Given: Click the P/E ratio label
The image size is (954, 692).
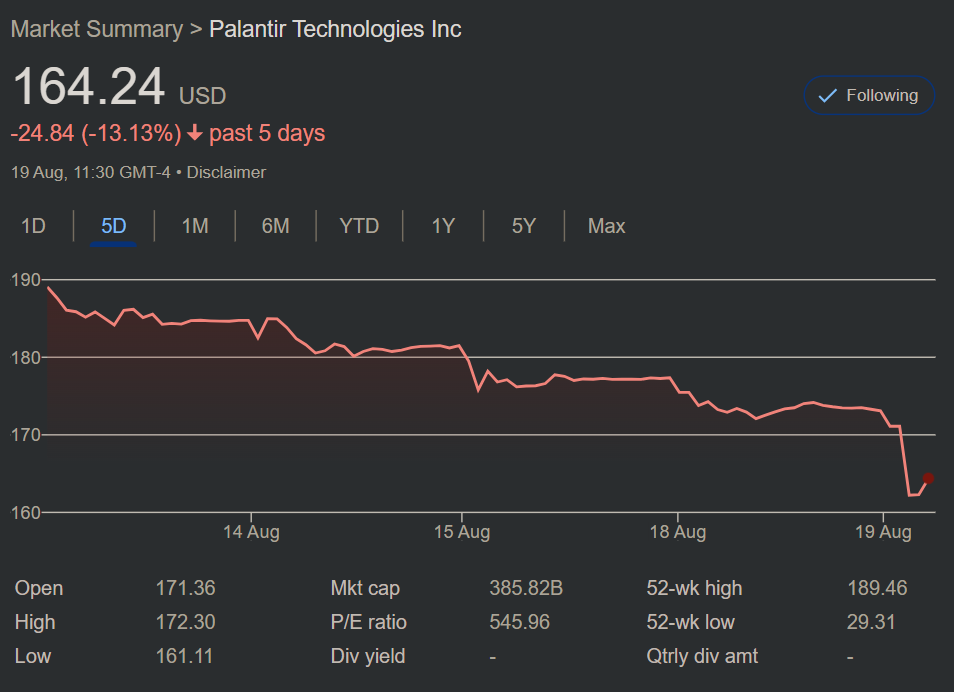Looking at the screenshot, I should 368,622.
